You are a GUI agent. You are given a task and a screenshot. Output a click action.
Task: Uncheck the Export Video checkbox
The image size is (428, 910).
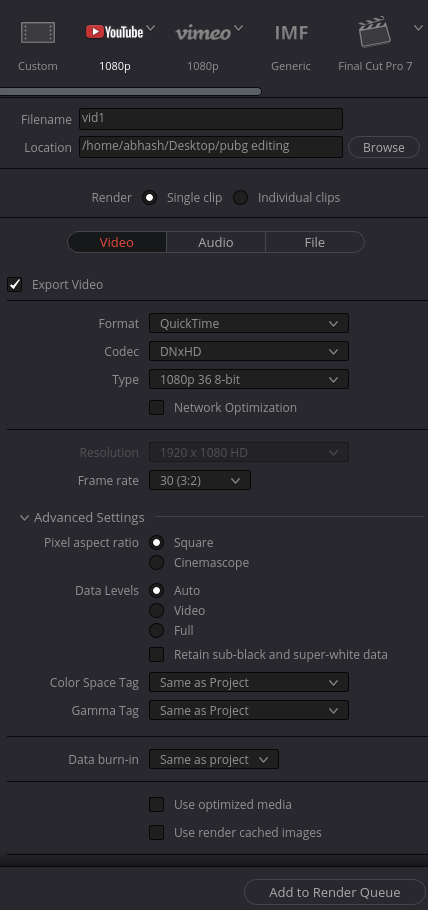click(15, 285)
